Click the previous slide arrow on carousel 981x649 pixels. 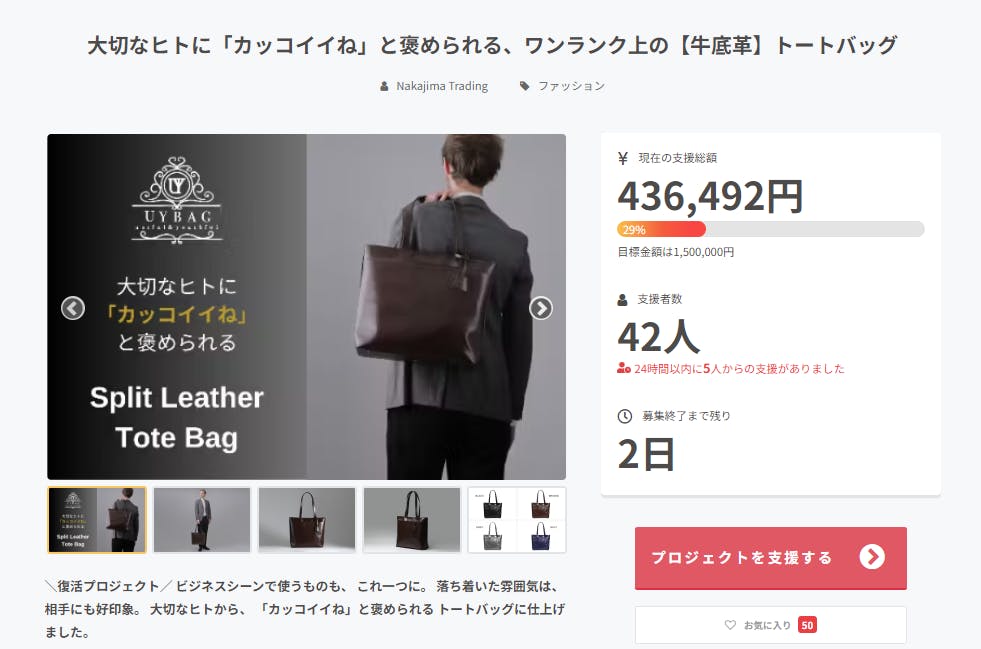73,308
